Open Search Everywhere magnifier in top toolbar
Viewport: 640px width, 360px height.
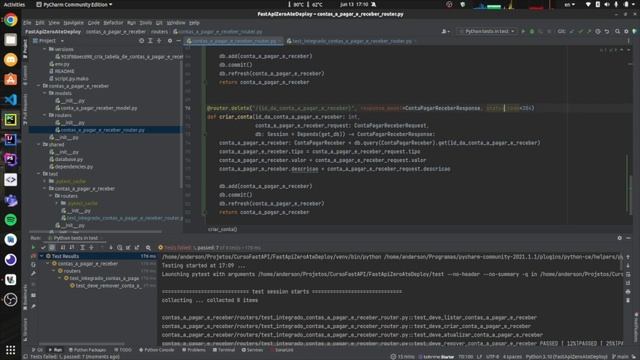tap(617, 31)
